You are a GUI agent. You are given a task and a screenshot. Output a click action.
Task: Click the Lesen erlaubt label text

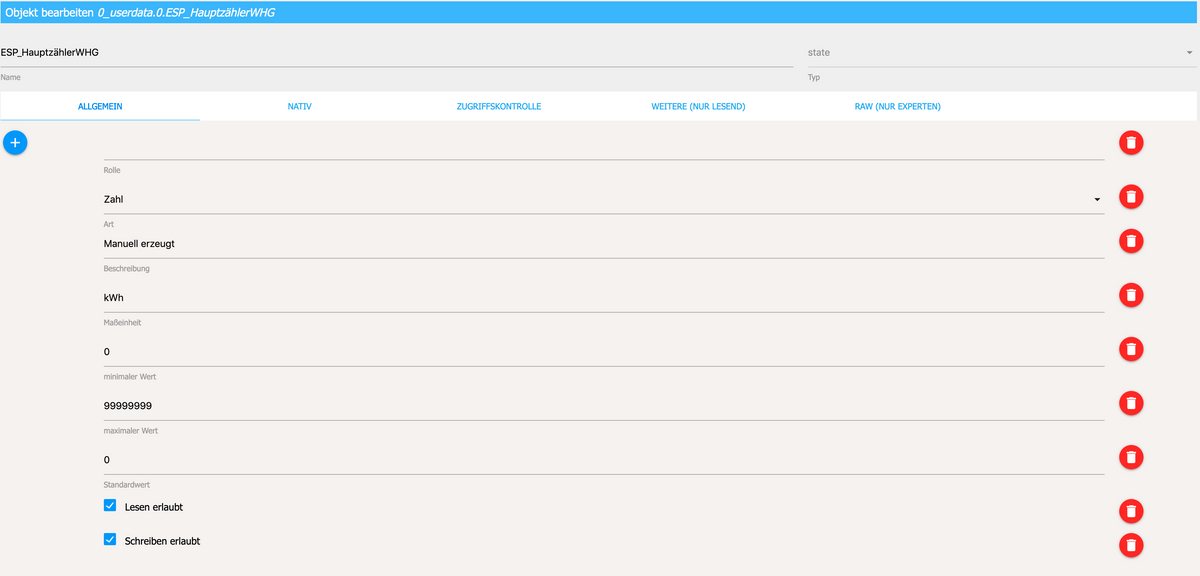(x=154, y=507)
